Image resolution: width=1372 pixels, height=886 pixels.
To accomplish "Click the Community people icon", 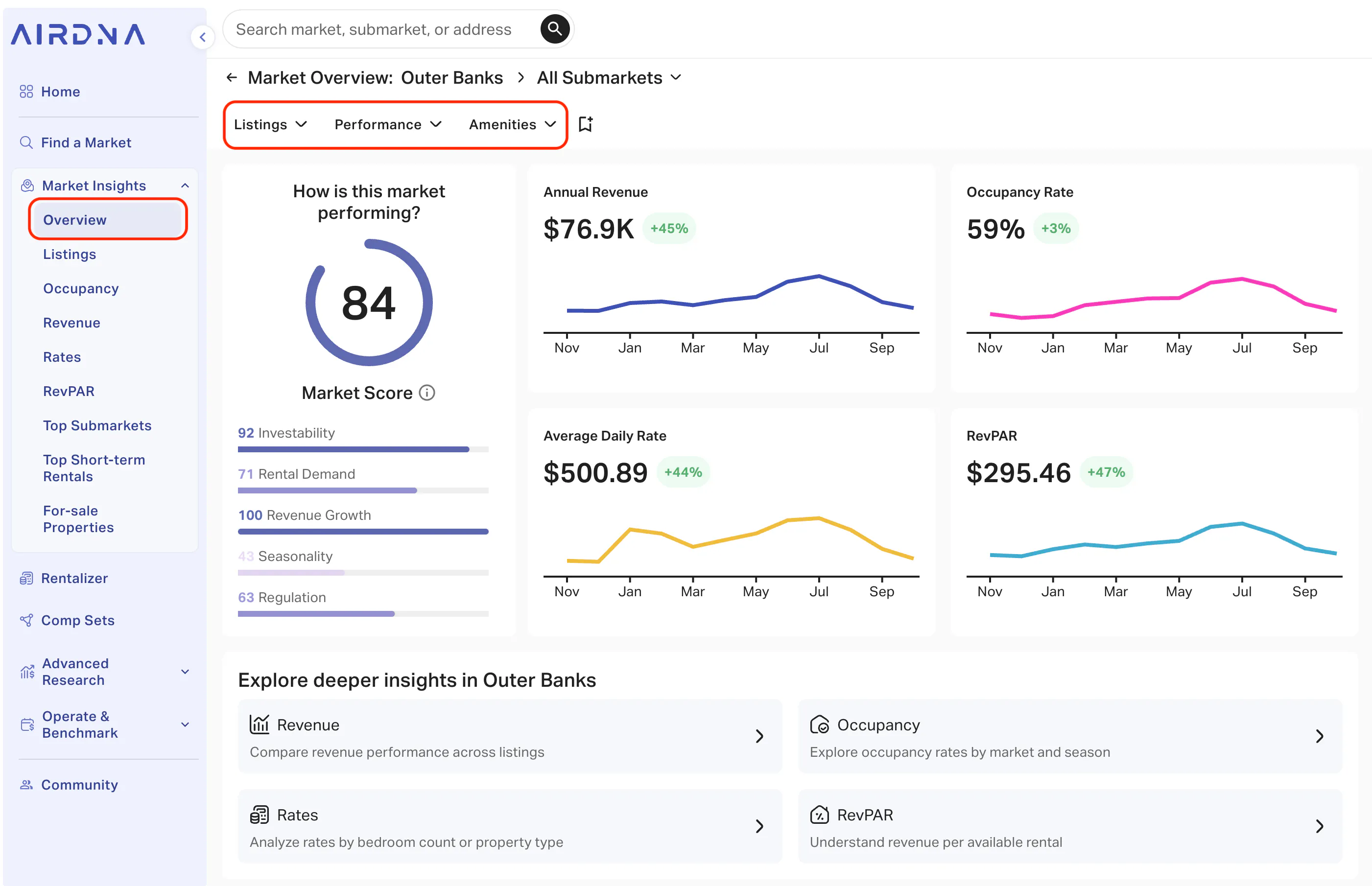I will [x=26, y=785].
